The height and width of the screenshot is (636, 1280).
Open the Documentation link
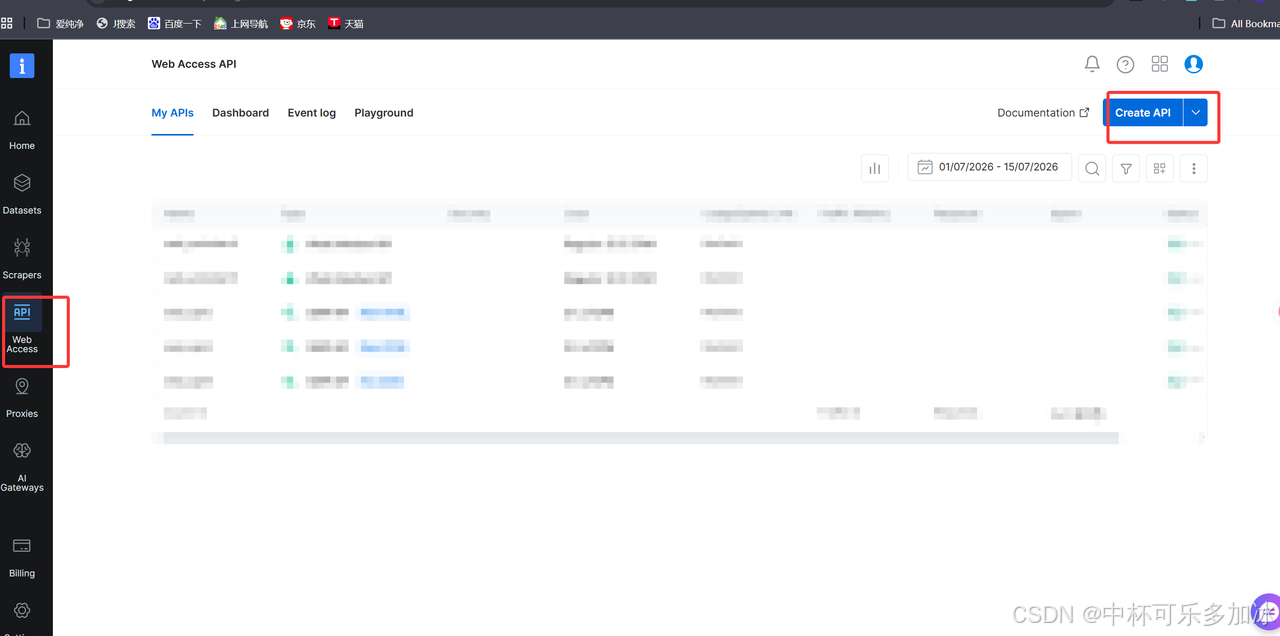pos(1043,113)
